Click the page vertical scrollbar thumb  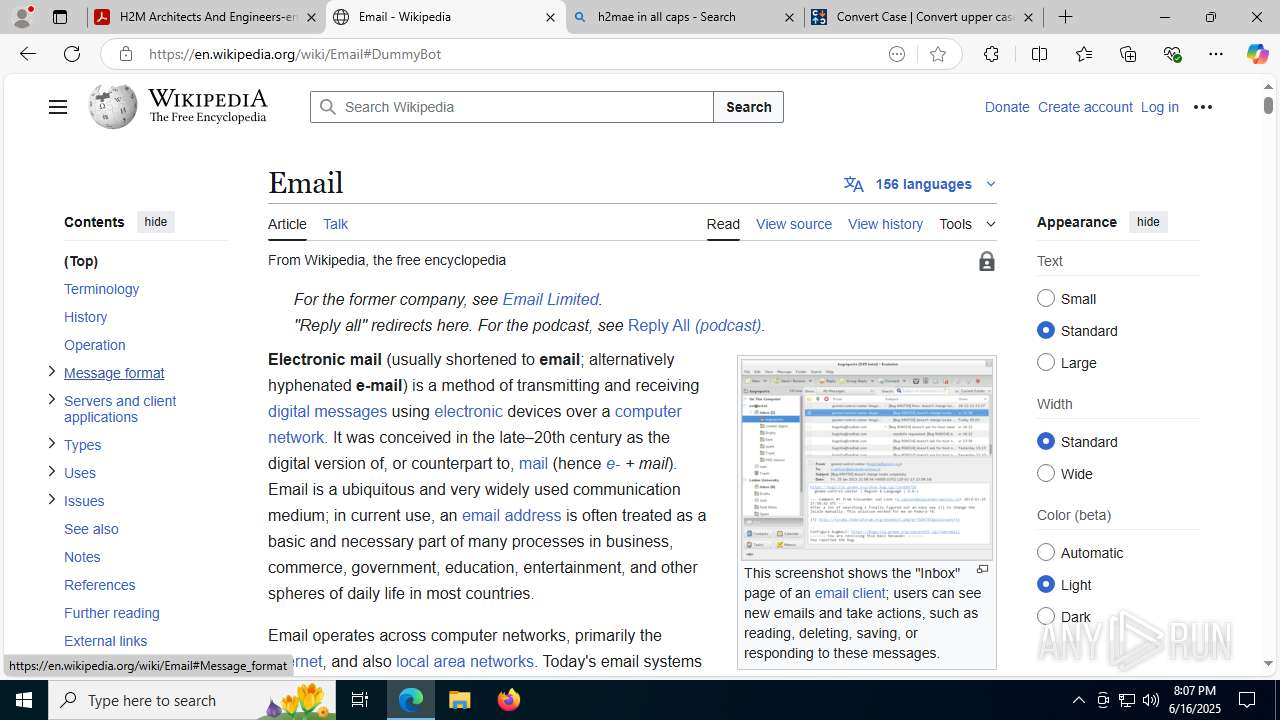1268,104
